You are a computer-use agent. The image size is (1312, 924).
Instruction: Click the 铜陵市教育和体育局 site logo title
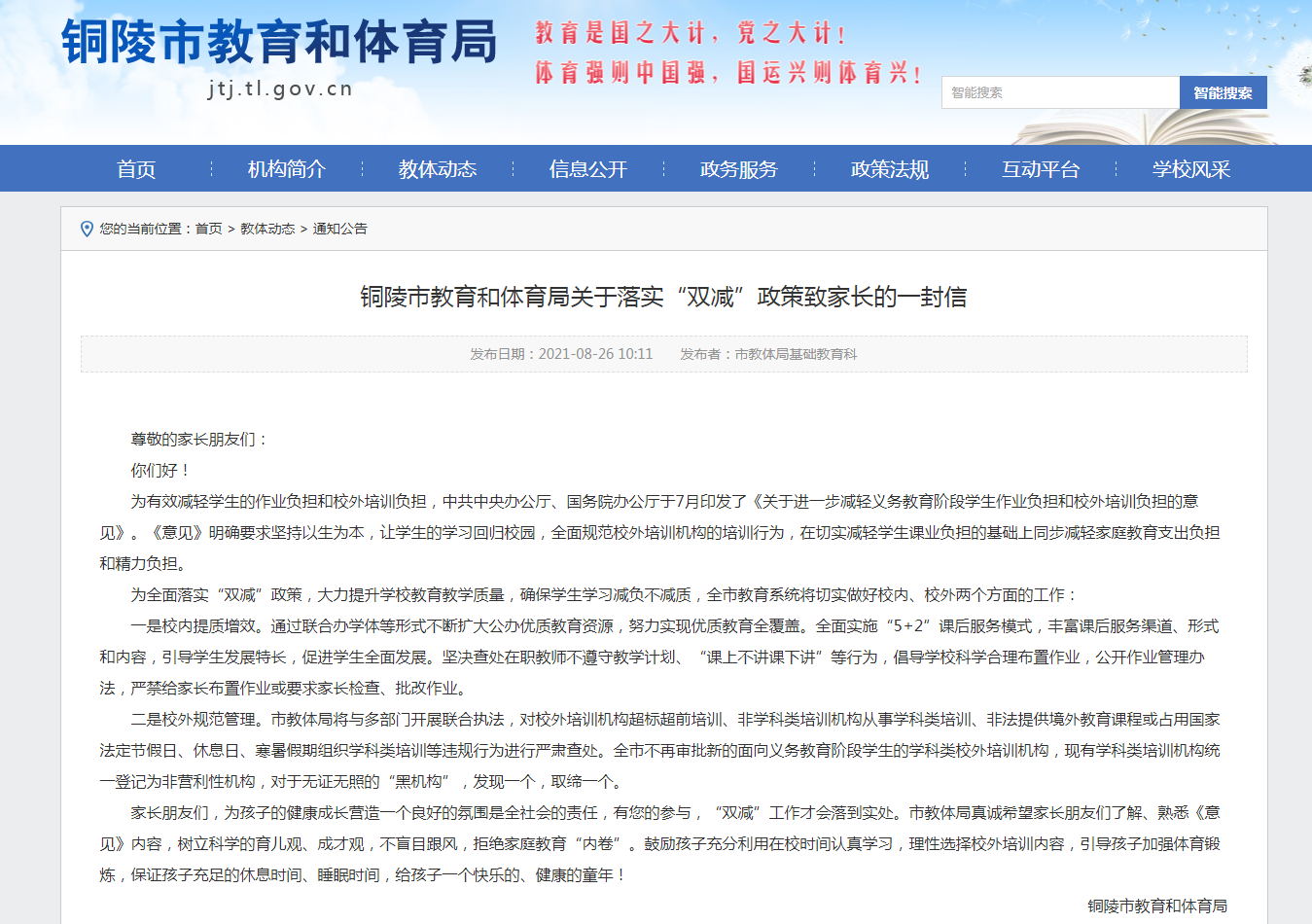279,42
